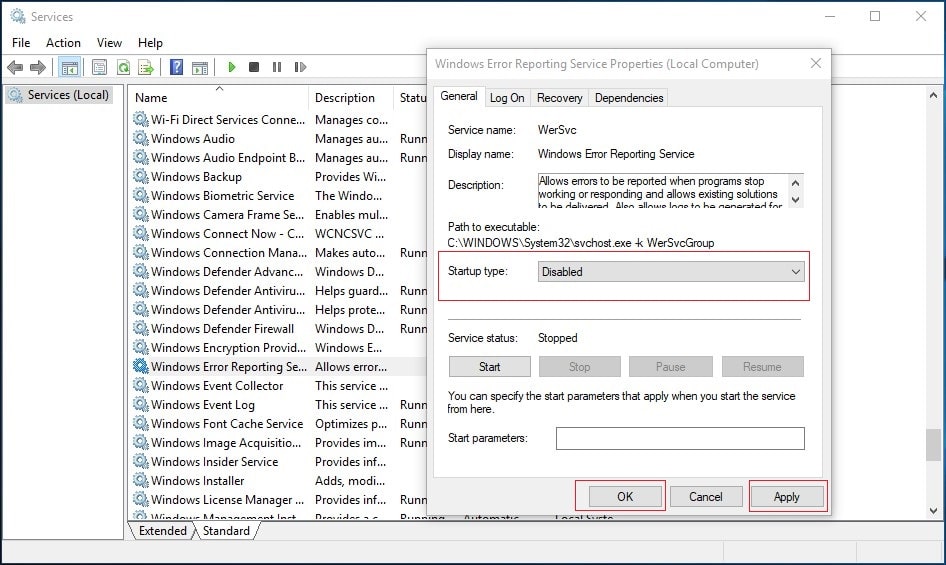Select Windows Image Acquisition row
Image resolution: width=946 pixels, height=565 pixels.
pos(279,442)
